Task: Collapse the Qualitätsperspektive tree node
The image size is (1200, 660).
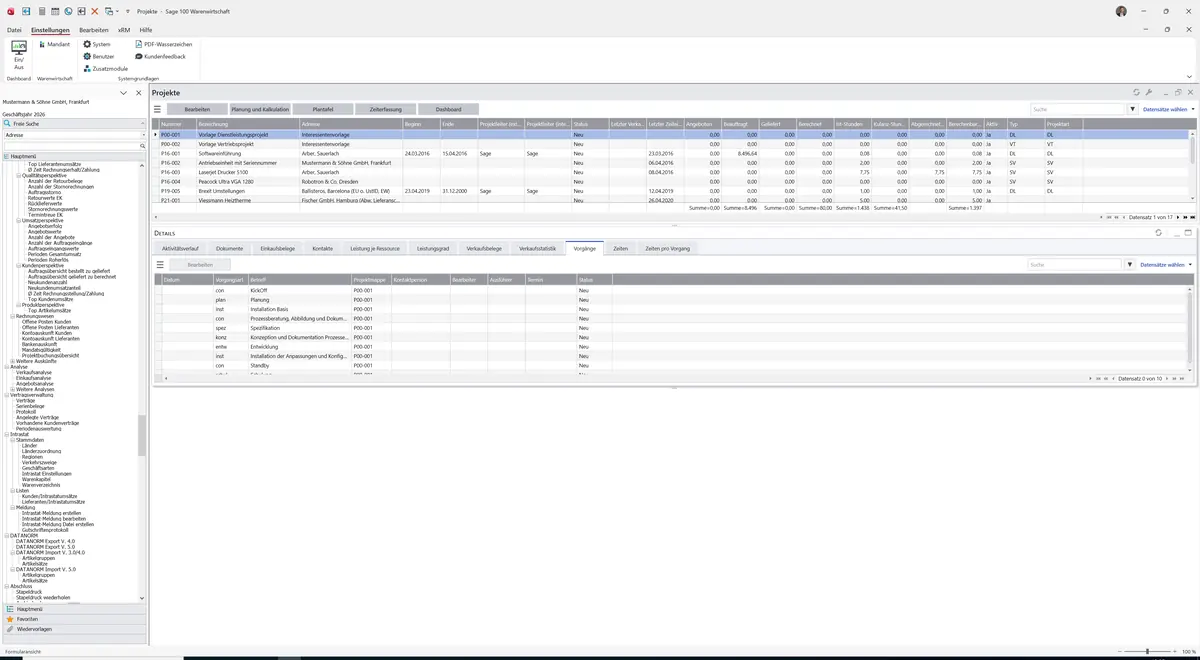Action: (x=18, y=175)
